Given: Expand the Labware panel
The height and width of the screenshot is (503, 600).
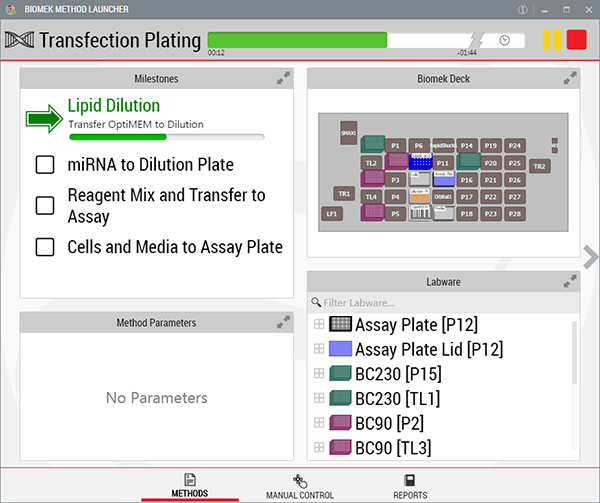Looking at the screenshot, I should pyautogui.click(x=570, y=281).
